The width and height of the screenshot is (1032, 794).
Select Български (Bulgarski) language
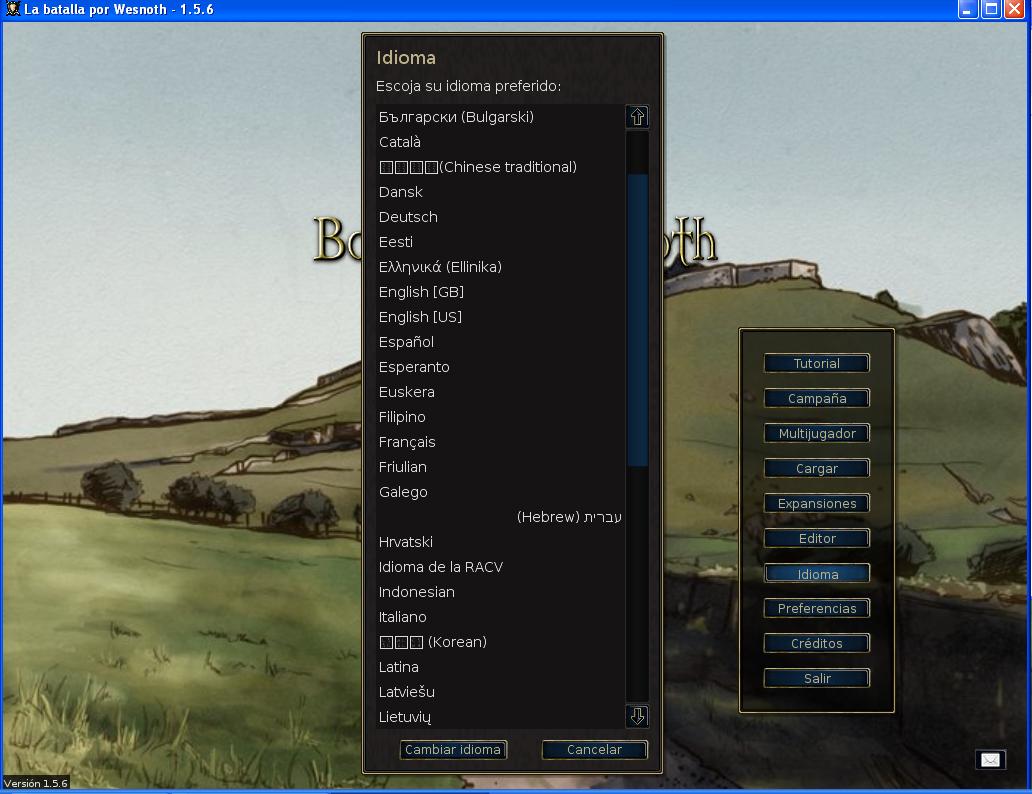tap(500, 117)
